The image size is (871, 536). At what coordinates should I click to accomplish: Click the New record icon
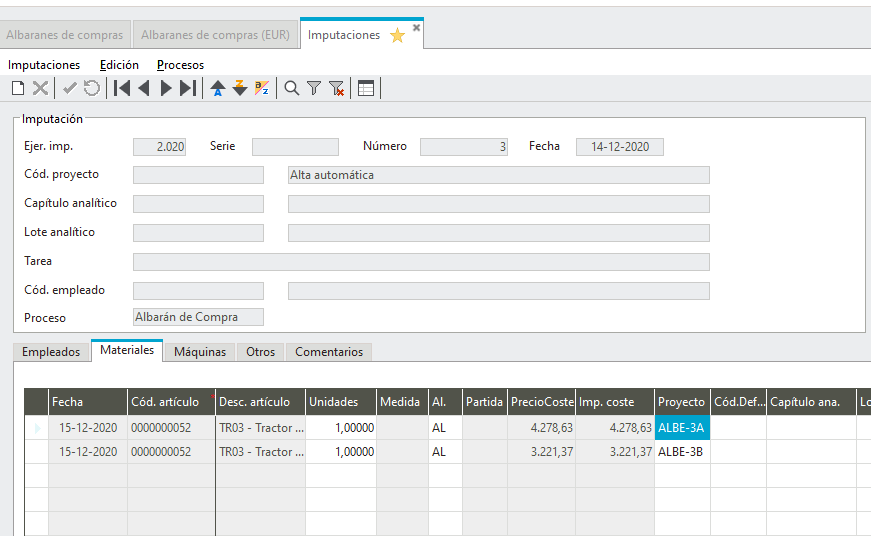click(x=17, y=88)
